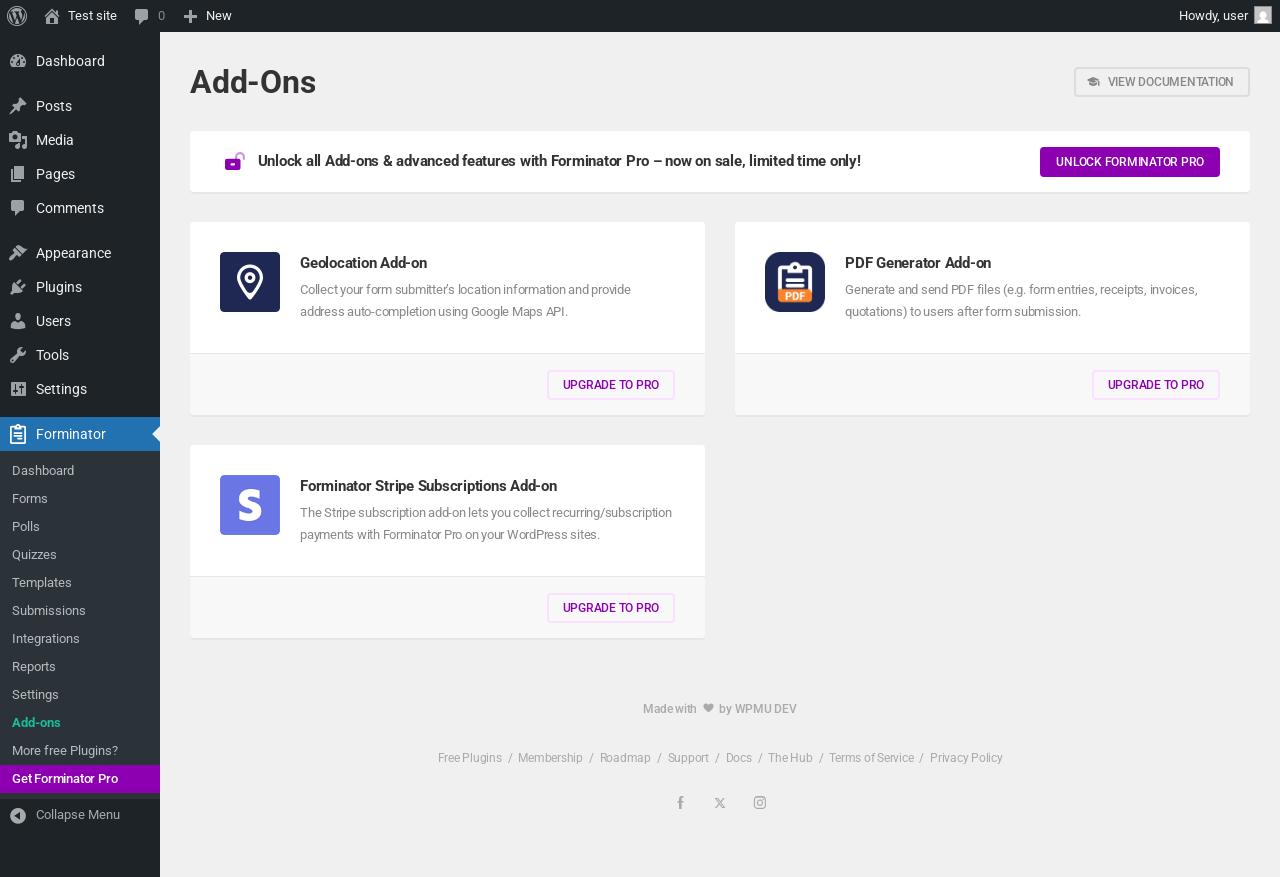
Task: Open the comments bubble icon in admin bar
Action: [x=142, y=16]
